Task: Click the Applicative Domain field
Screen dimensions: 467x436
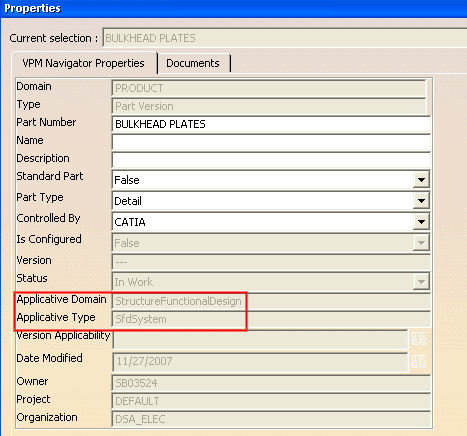Action: pos(271,301)
